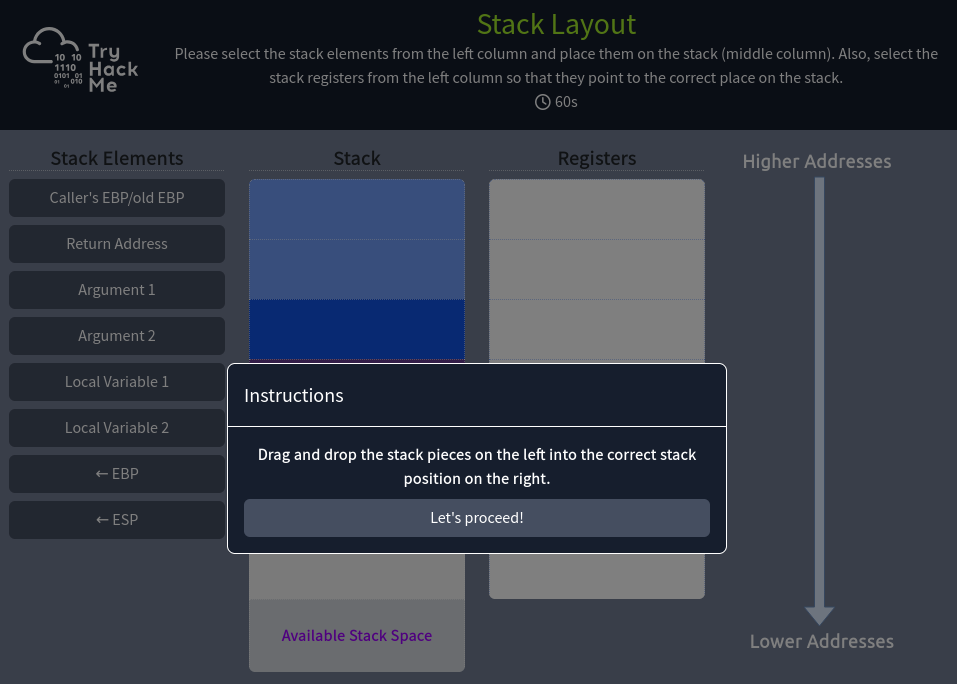Click the Stack Layout page title
957x684 pixels.
[x=556, y=24]
